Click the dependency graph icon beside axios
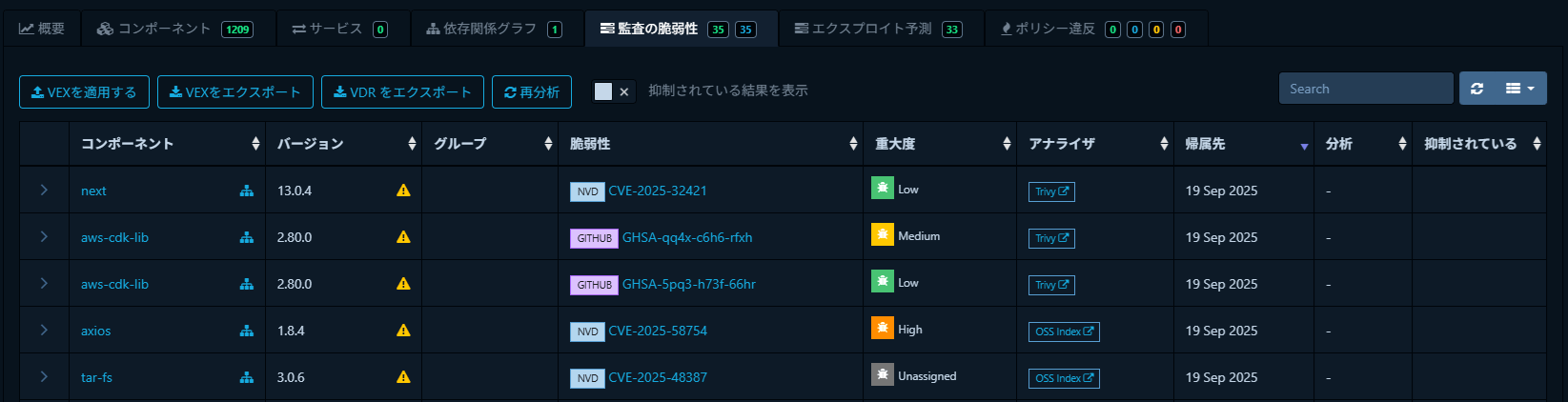 (247, 331)
